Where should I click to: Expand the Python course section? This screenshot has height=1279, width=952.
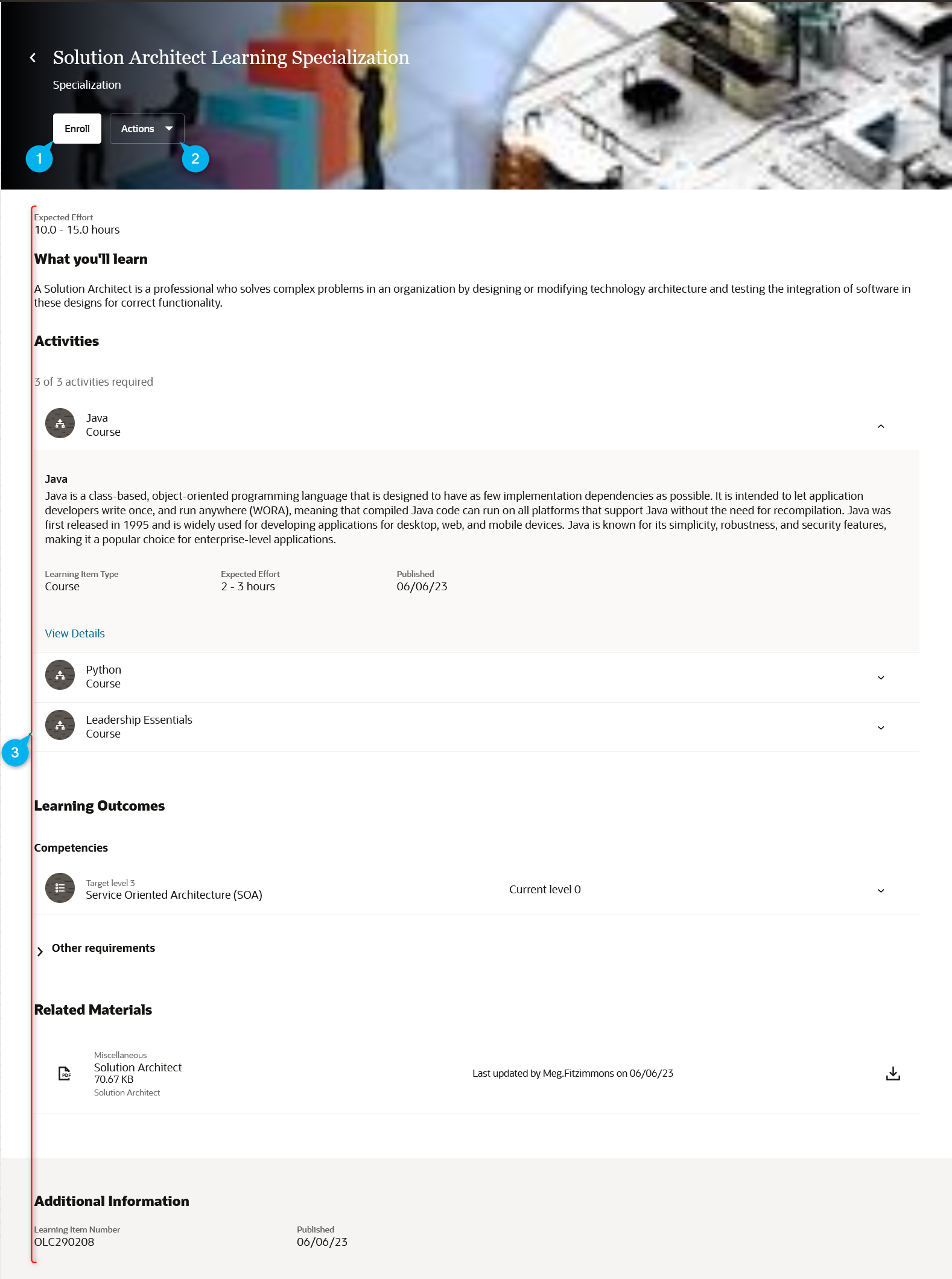point(881,678)
